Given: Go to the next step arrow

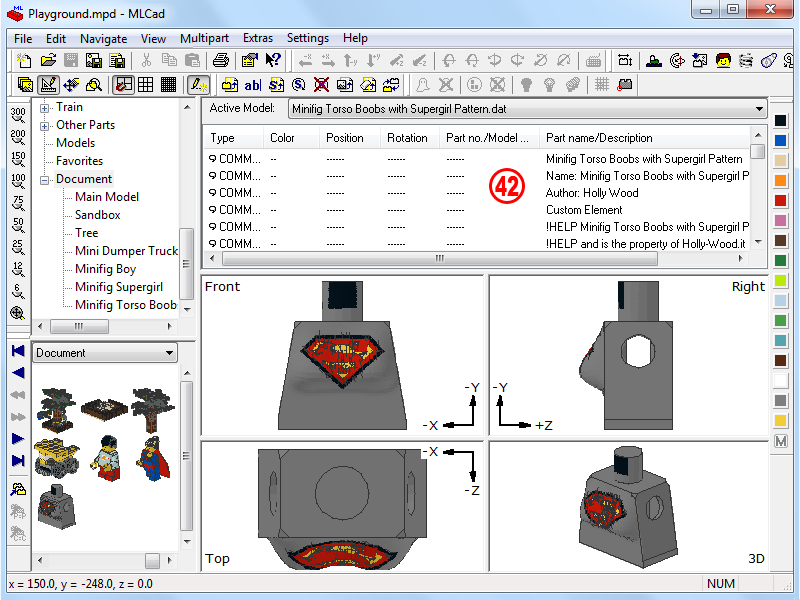Looking at the screenshot, I should [18, 439].
